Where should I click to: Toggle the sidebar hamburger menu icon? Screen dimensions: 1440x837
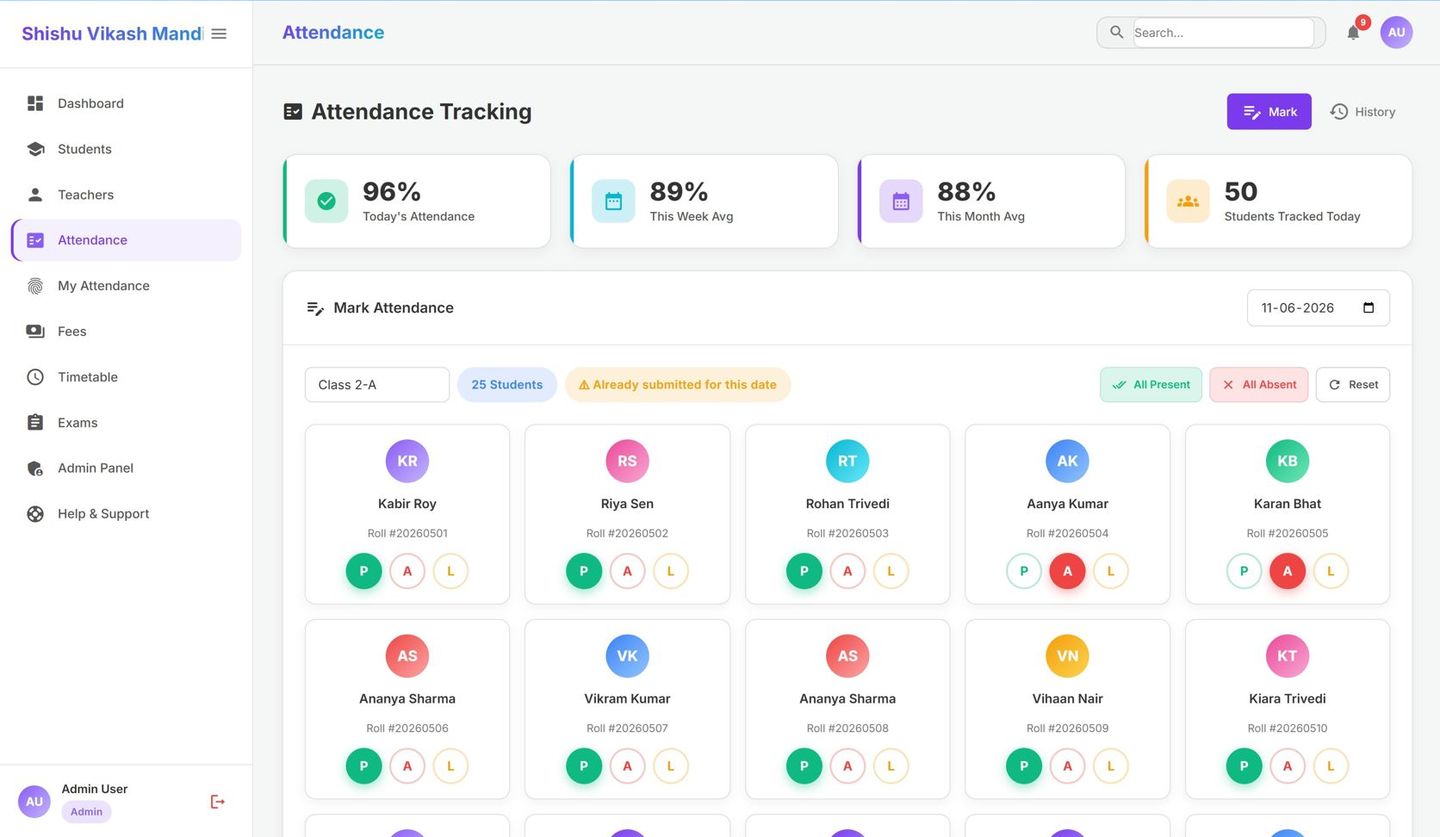219,34
